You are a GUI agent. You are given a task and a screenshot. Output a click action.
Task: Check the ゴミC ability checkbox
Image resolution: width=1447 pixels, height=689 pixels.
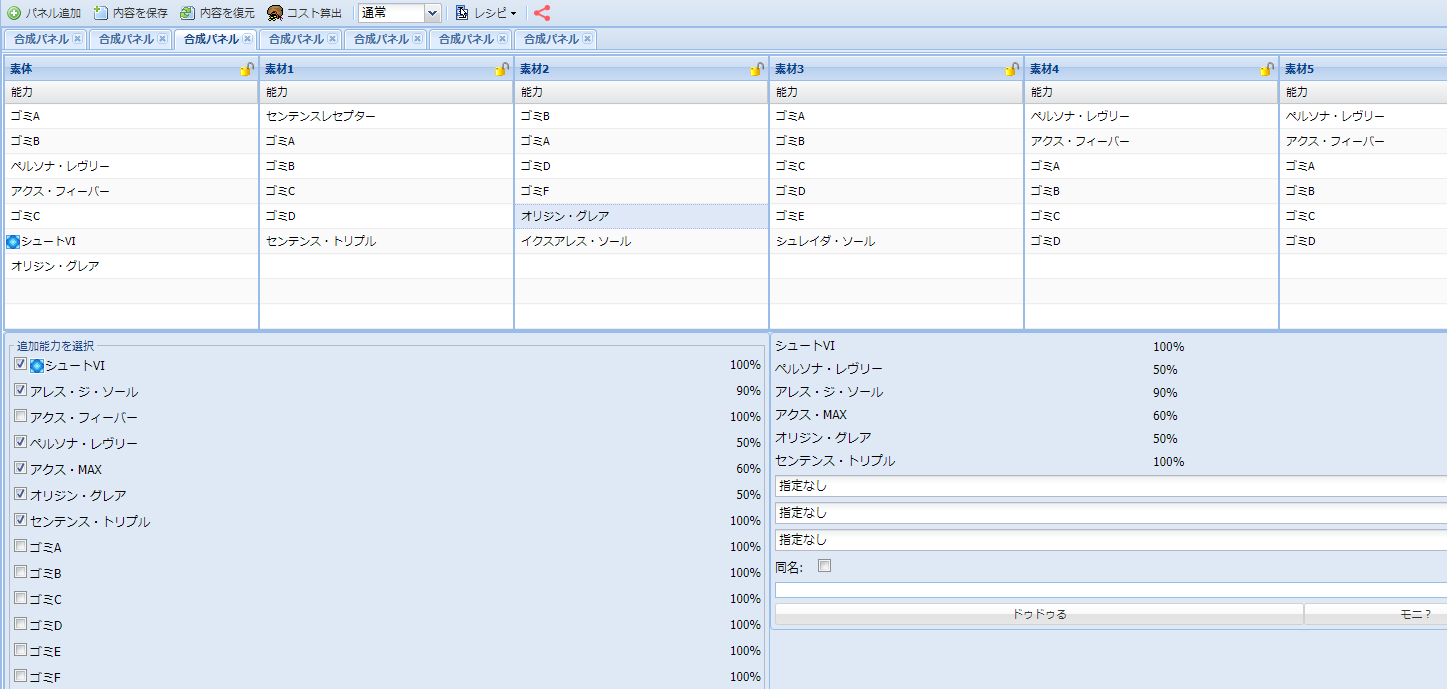[x=20, y=599]
